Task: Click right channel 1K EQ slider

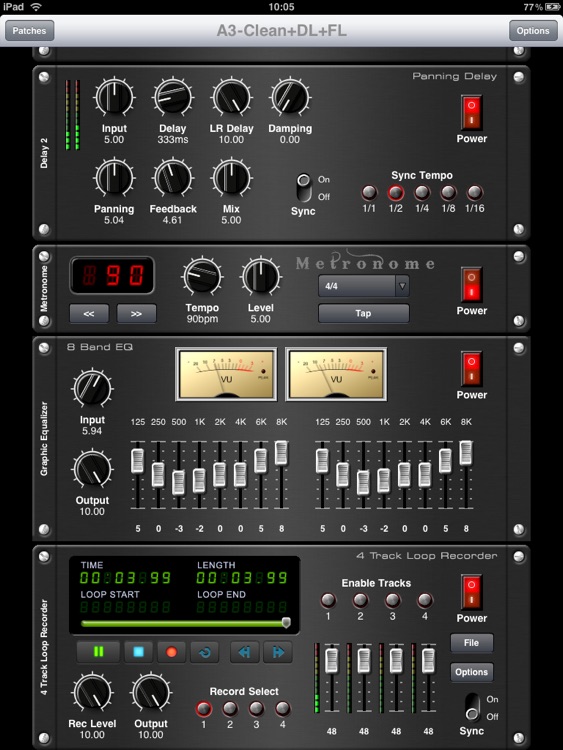Action: coord(384,480)
